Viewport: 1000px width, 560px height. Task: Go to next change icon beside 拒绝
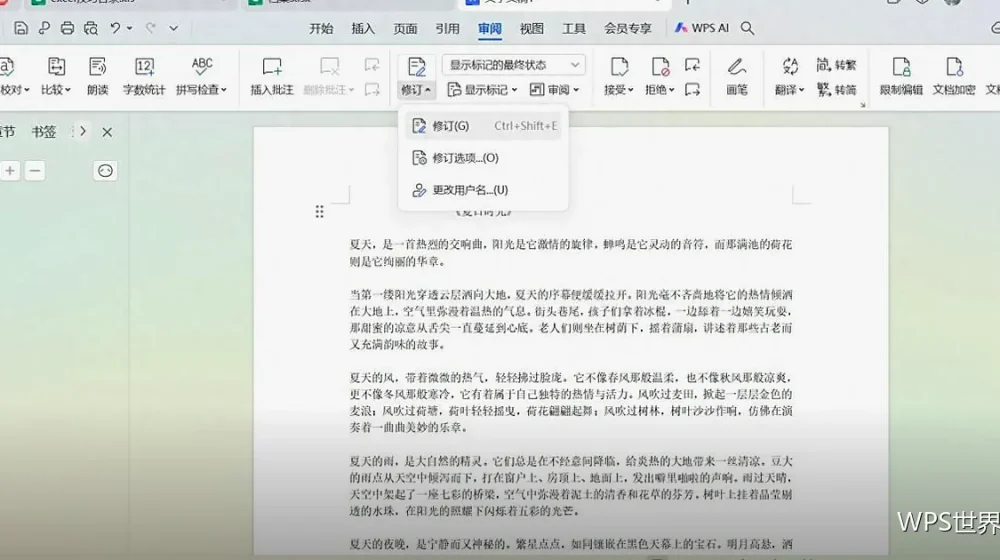coord(693,89)
